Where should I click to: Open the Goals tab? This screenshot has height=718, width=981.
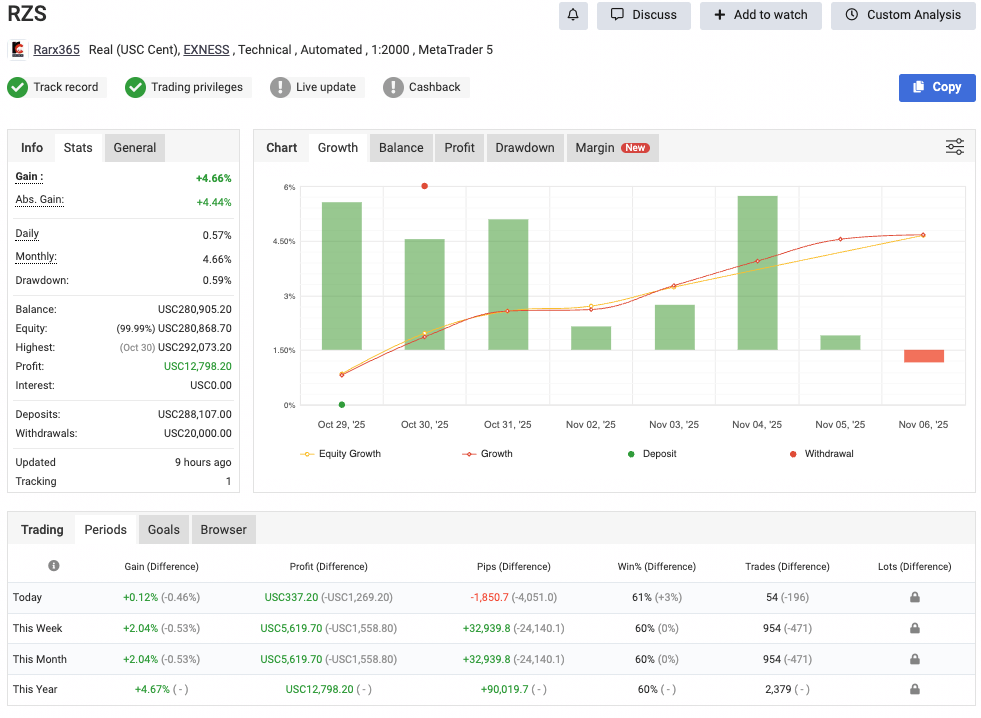click(163, 529)
